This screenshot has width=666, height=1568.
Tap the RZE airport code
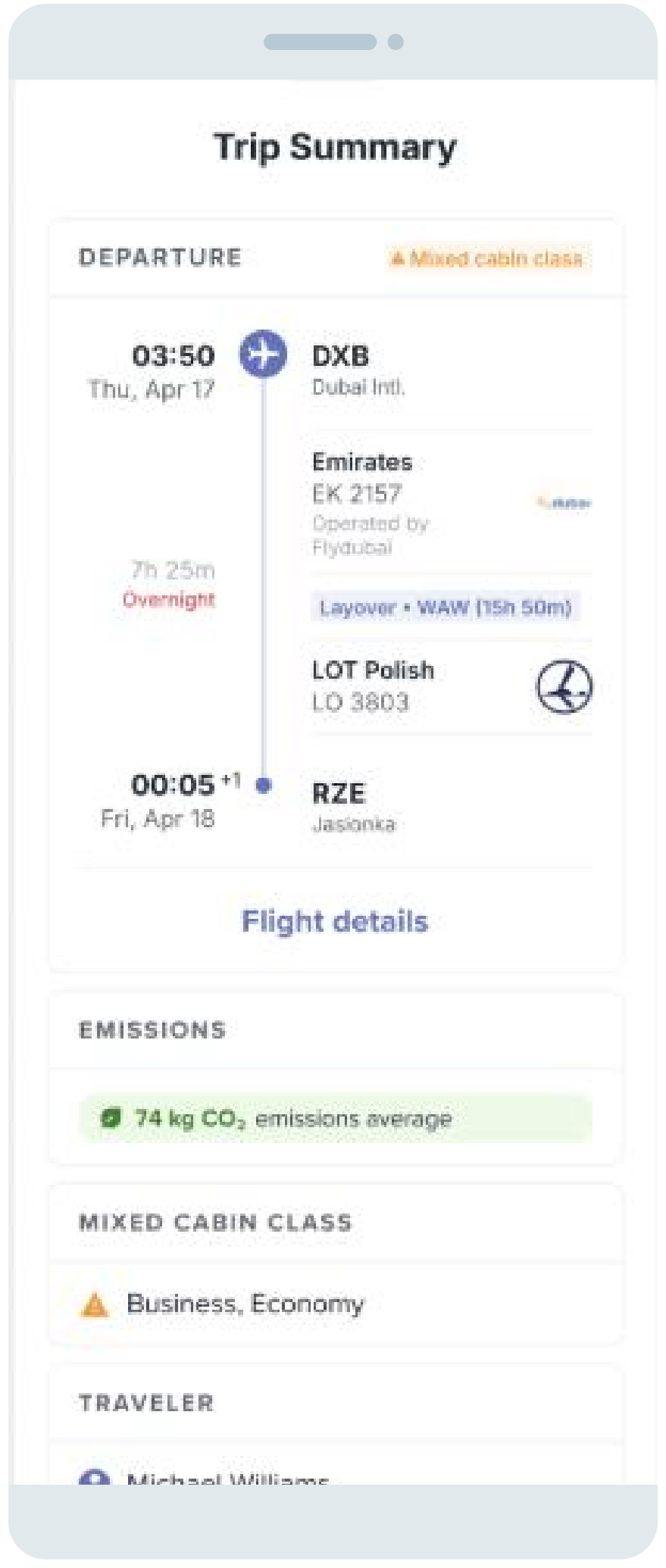click(x=339, y=793)
